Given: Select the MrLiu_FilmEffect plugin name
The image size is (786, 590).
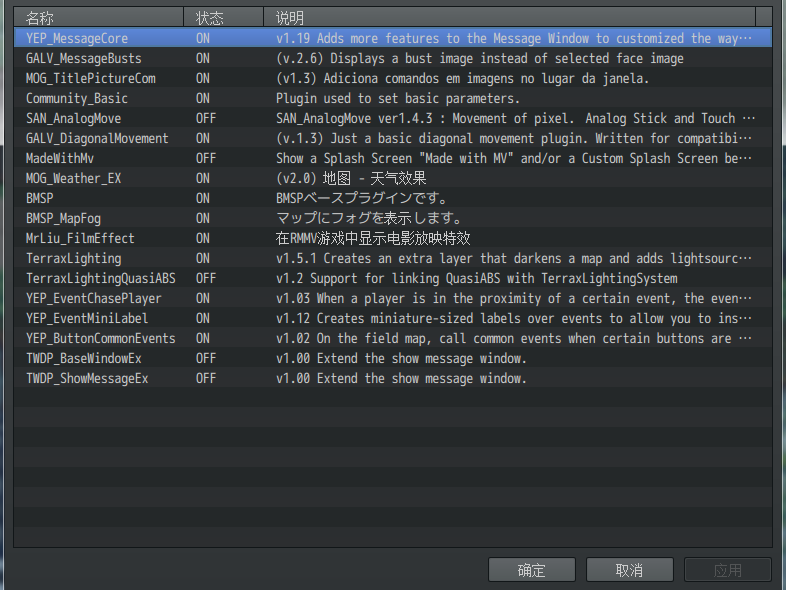Looking at the screenshot, I should tap(80, 239).
